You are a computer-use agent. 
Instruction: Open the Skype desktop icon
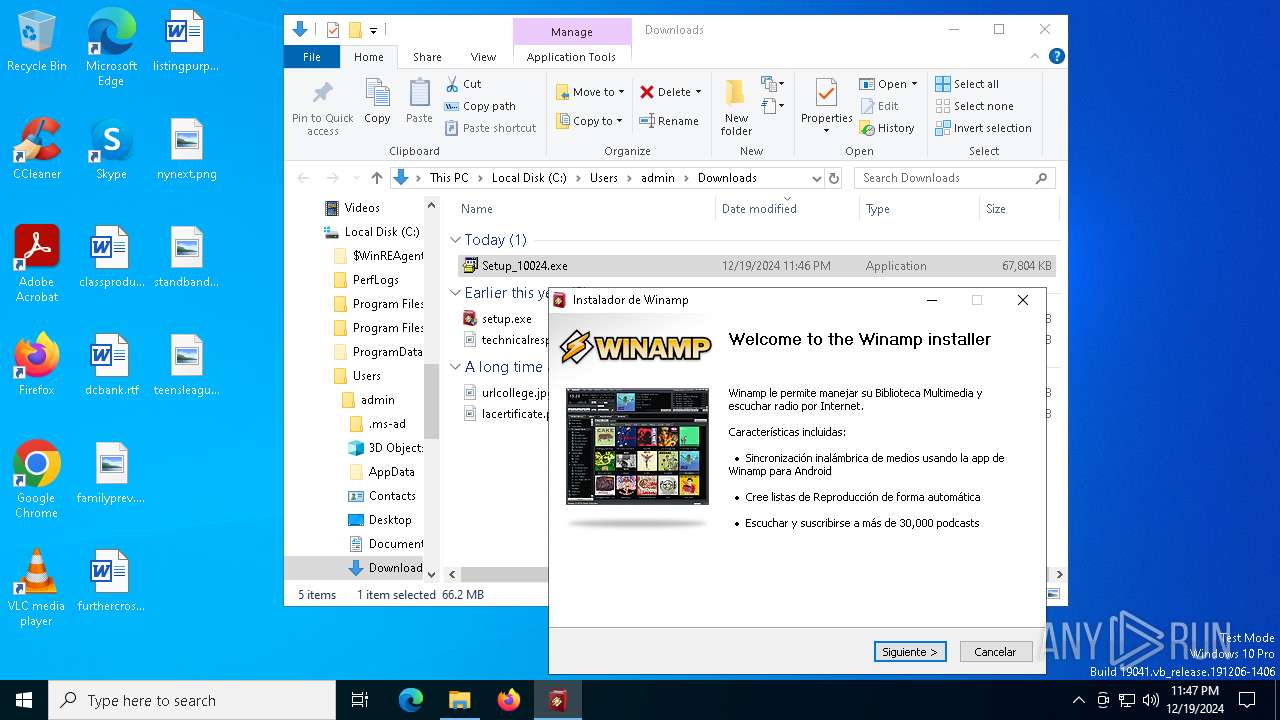coord(111,149)
